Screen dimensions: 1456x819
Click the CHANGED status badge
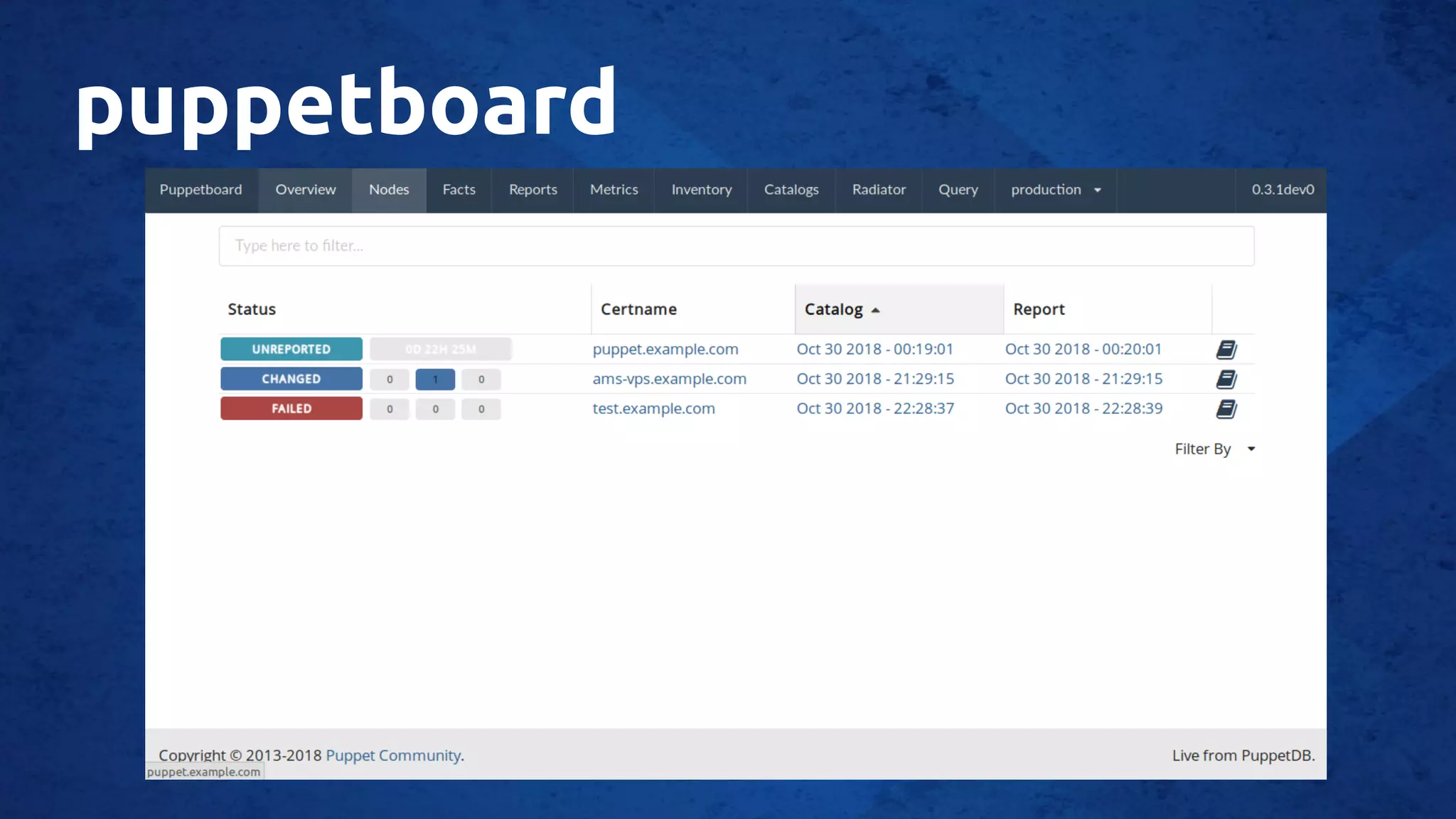(x=291, y=379)
